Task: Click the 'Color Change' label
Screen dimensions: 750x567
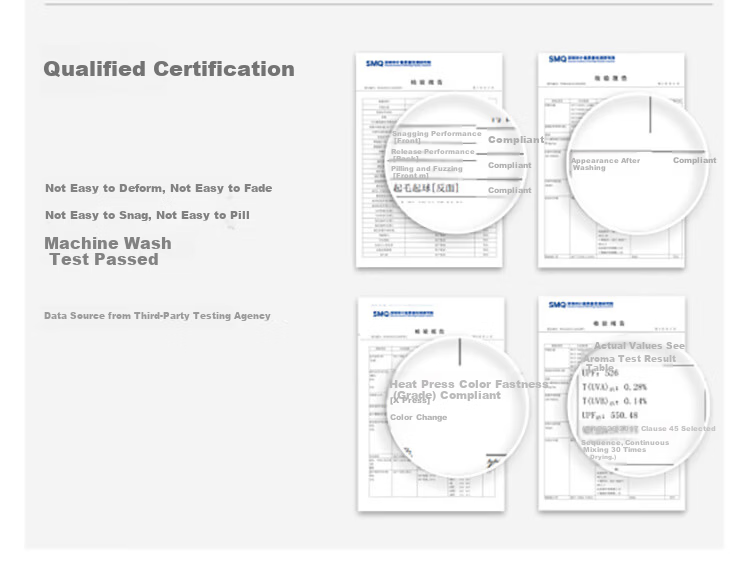Action: tap(419, 417)
